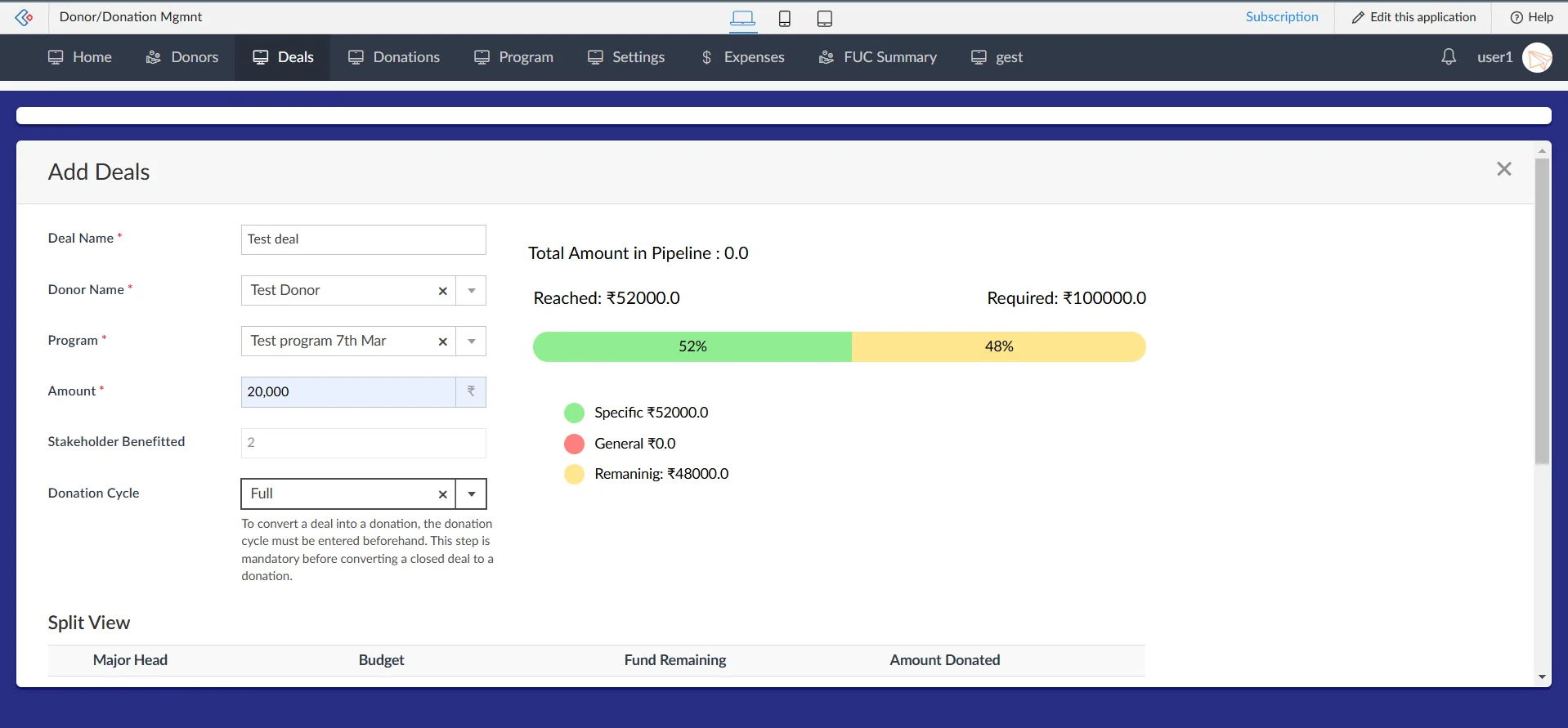The image size is (1568, 728).
Task: Click the yellow Remaining legend dot
Action: 574,474
